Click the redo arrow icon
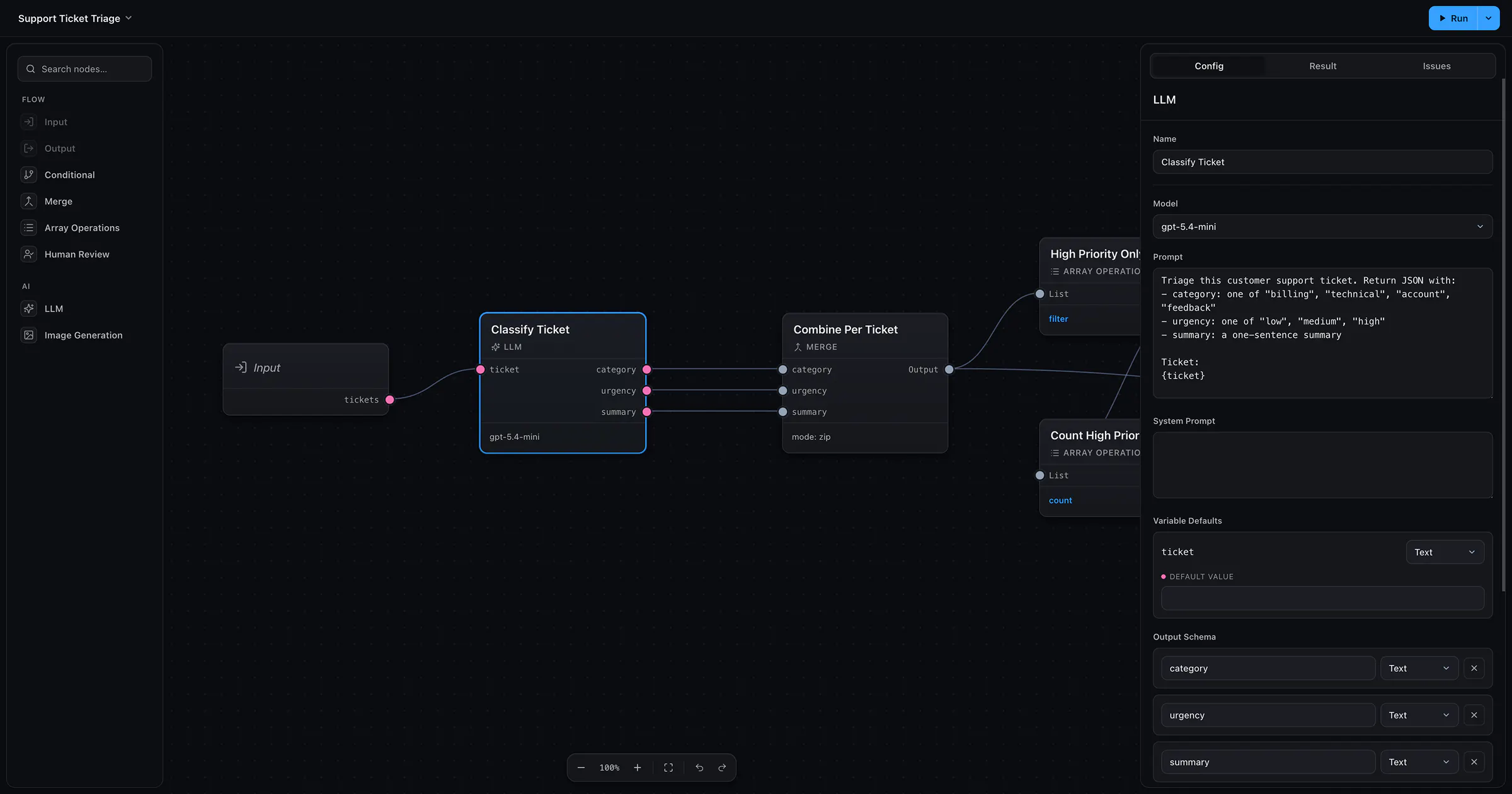The height and width of the screenshot is (794, 1512). 722,768
